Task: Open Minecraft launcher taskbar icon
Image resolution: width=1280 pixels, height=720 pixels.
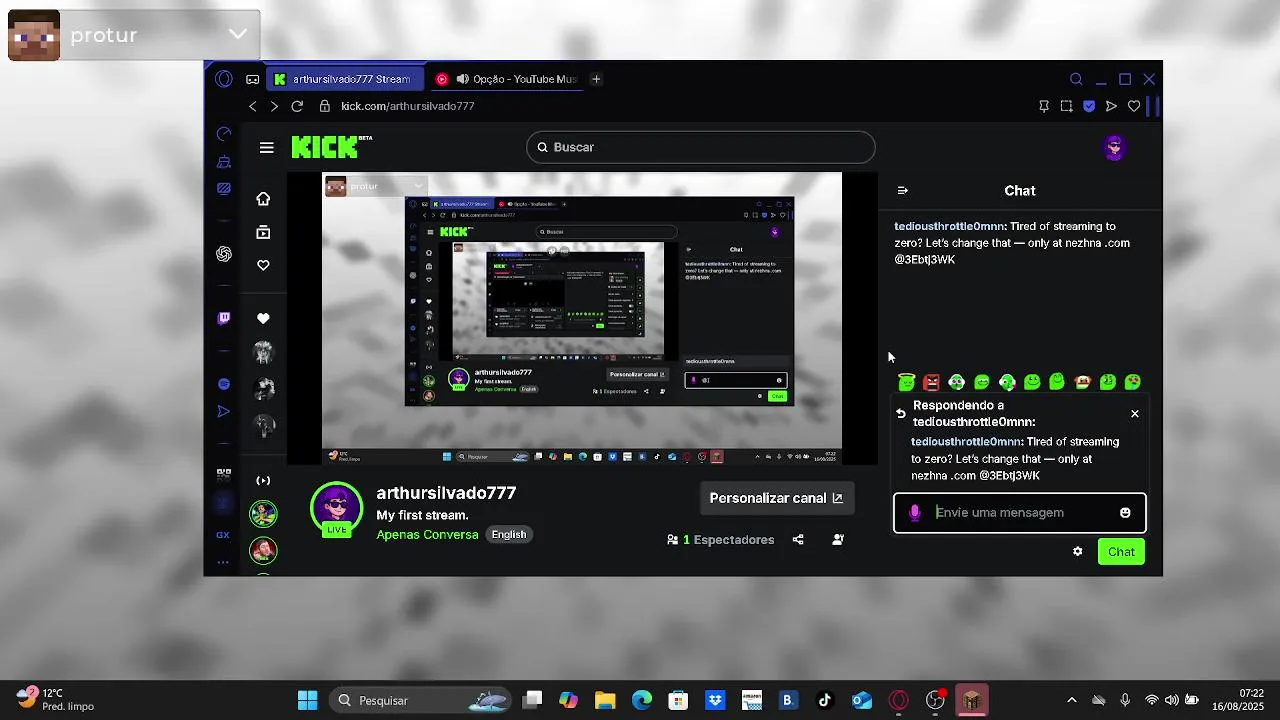Action: 972,700
